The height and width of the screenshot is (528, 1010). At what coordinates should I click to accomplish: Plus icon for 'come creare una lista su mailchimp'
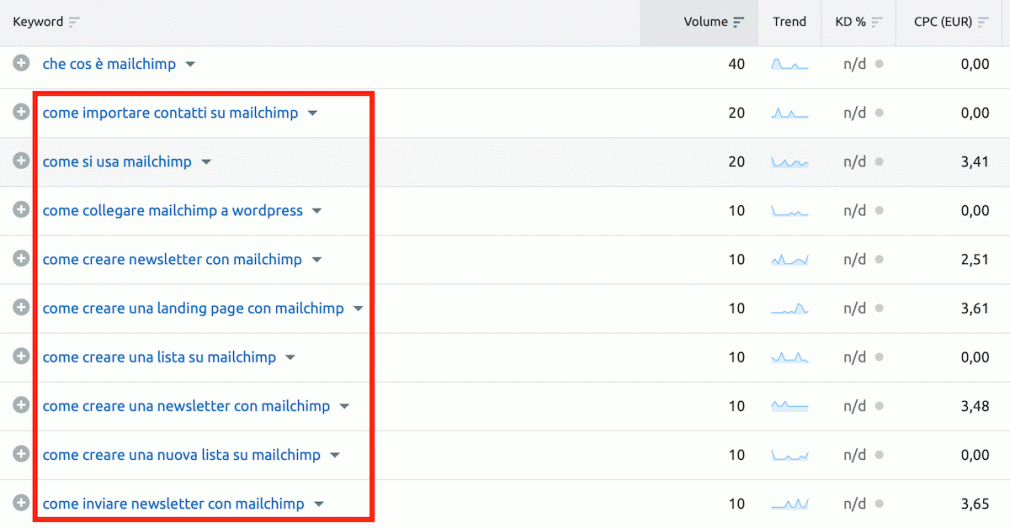21,357
